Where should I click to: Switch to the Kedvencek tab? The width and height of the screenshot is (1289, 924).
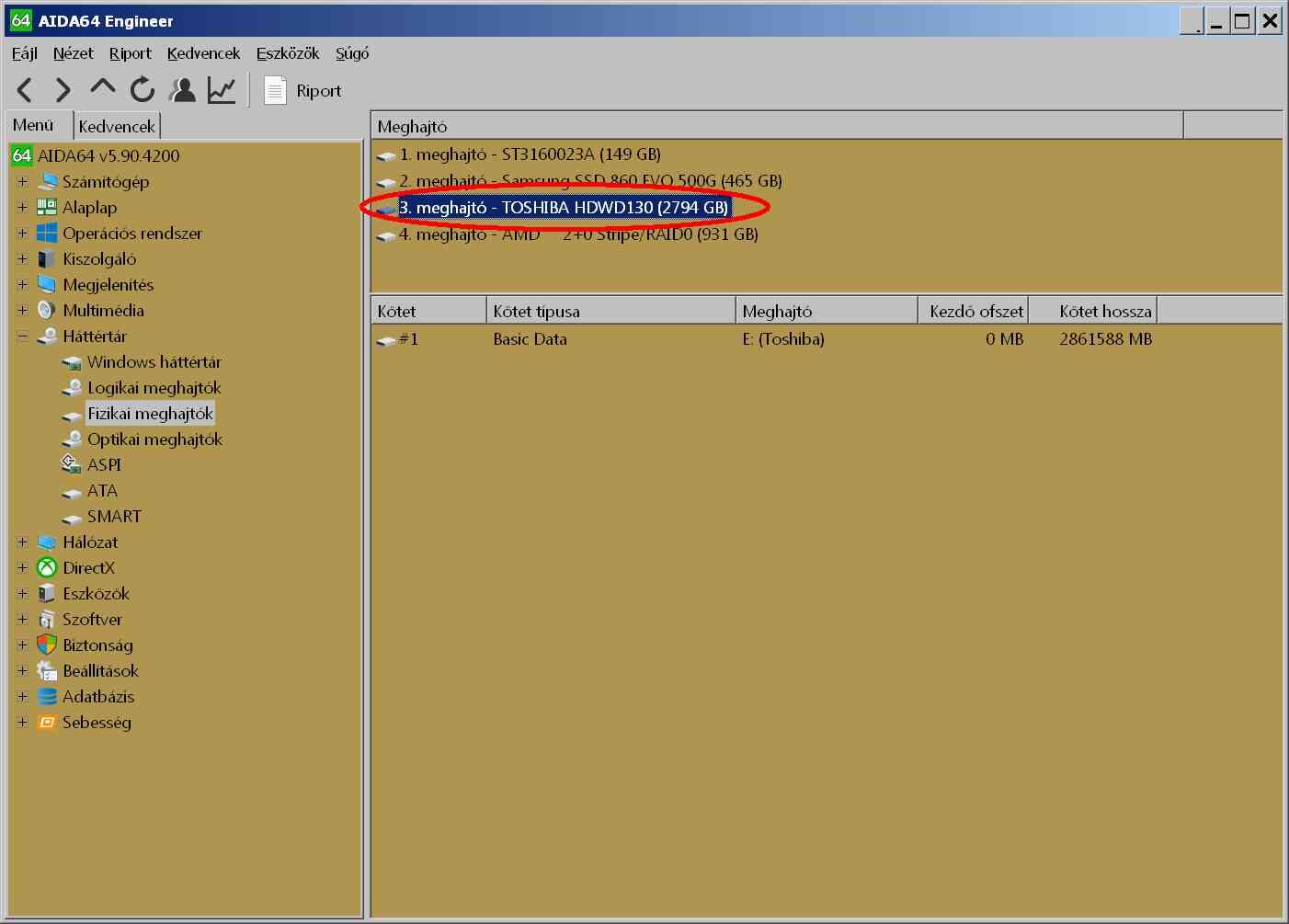tap(117, 126)
